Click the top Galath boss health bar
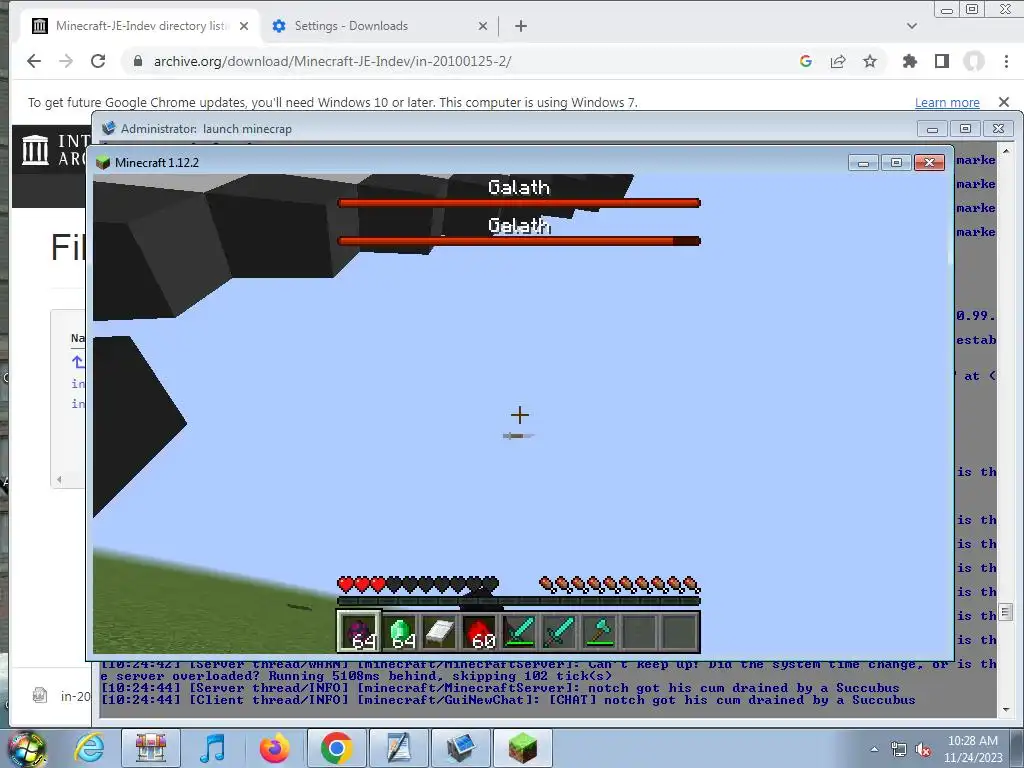The width and height of the screenshot is (1024, 768). tap(519, 203)
